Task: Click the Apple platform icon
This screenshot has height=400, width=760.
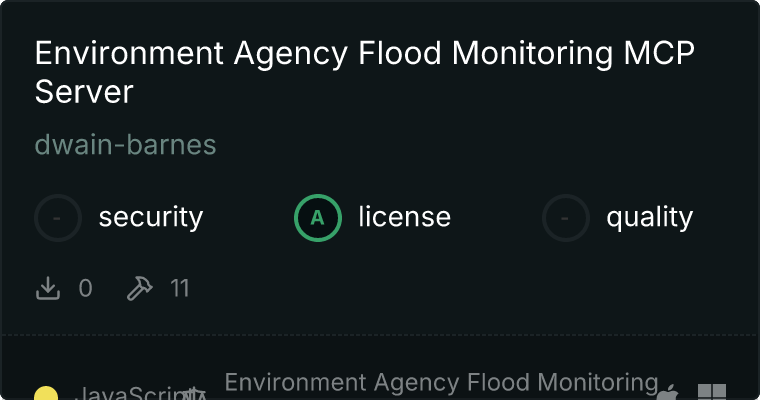Action: [667, 393]
